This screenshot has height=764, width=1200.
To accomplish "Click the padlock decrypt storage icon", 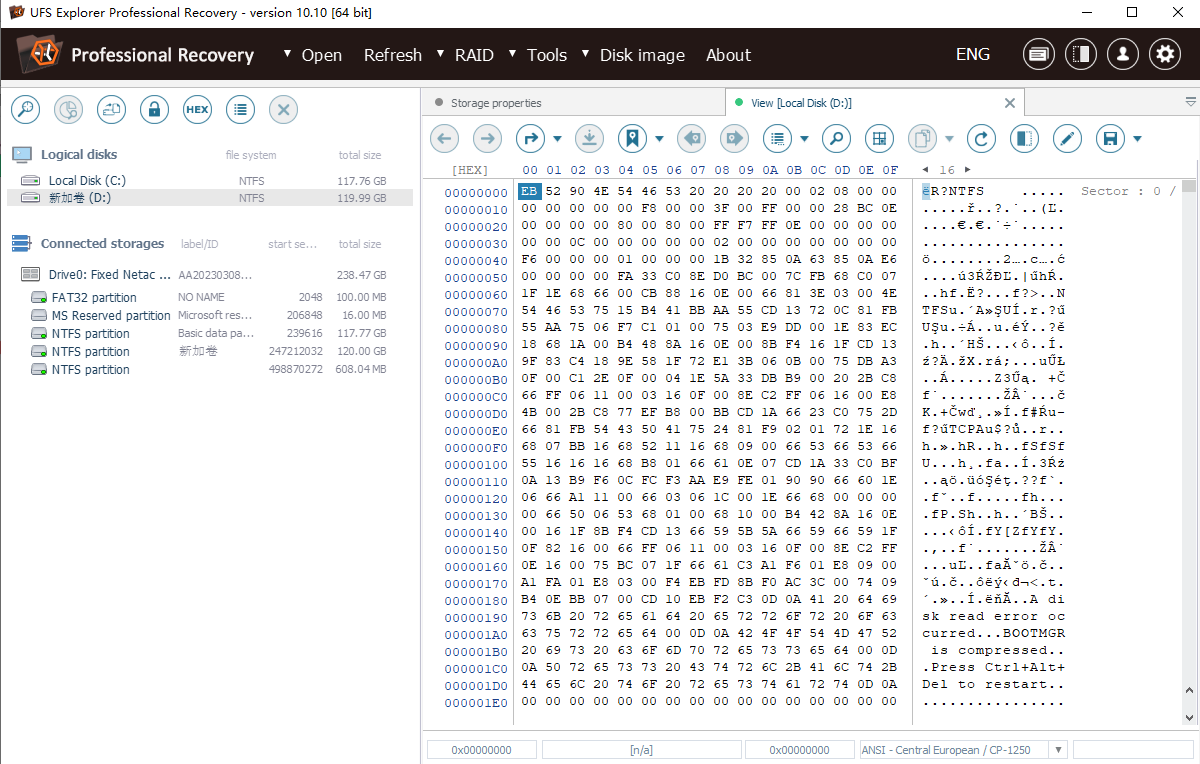I will click(154, 110).
